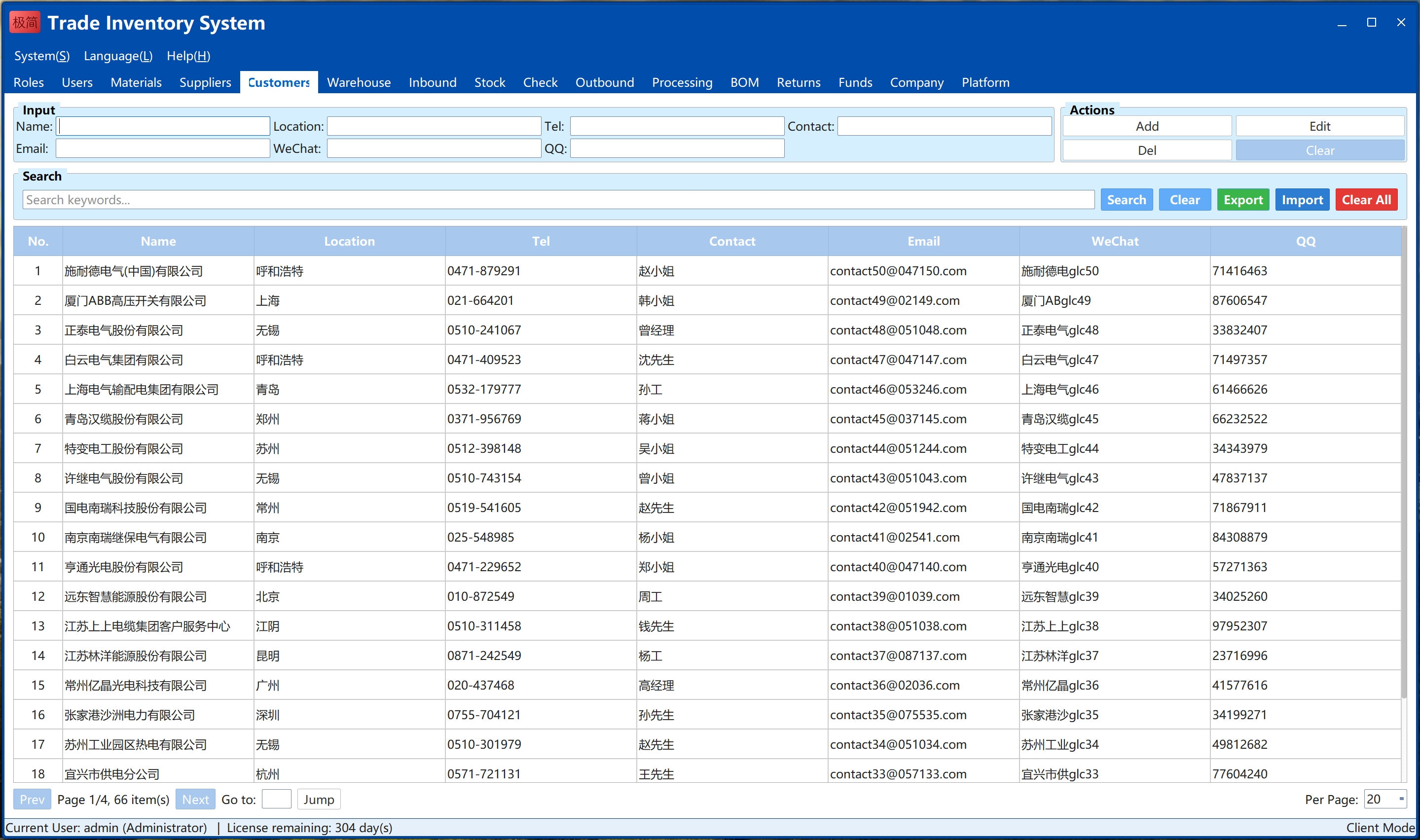The image size is (1420, 840).
Task: Open the Per Page dropdown
Action: [x=1384, y=799]
